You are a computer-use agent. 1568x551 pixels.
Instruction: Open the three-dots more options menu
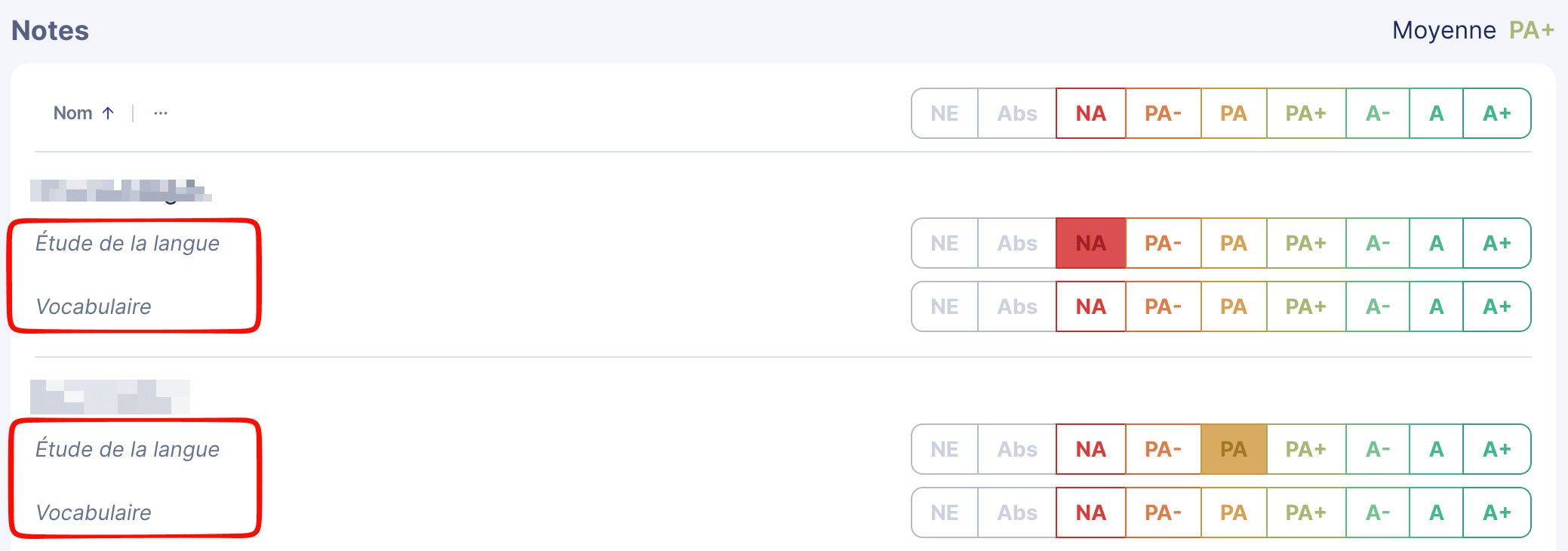(161, 113)
